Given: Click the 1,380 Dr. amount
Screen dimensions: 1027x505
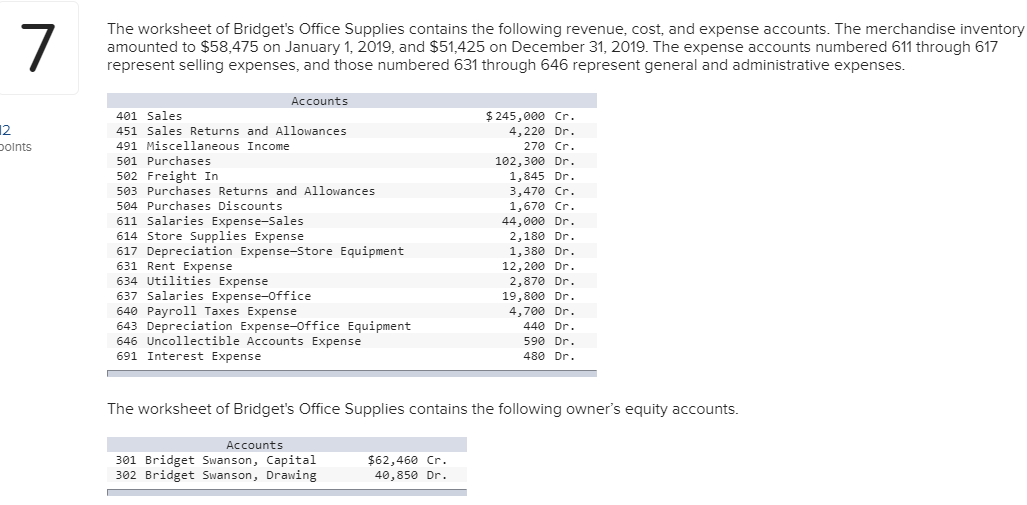Looking at the screenshot, I should (542, 251).
